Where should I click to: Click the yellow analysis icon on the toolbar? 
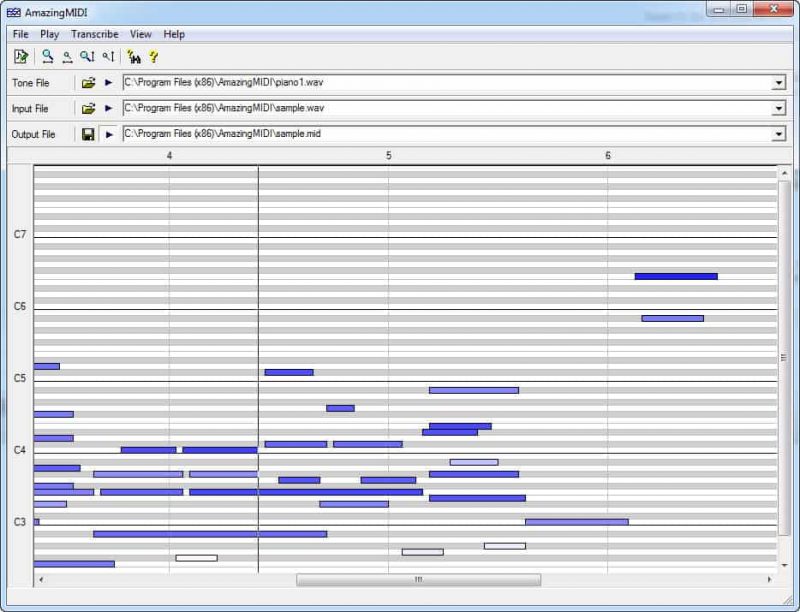point(134,57)
